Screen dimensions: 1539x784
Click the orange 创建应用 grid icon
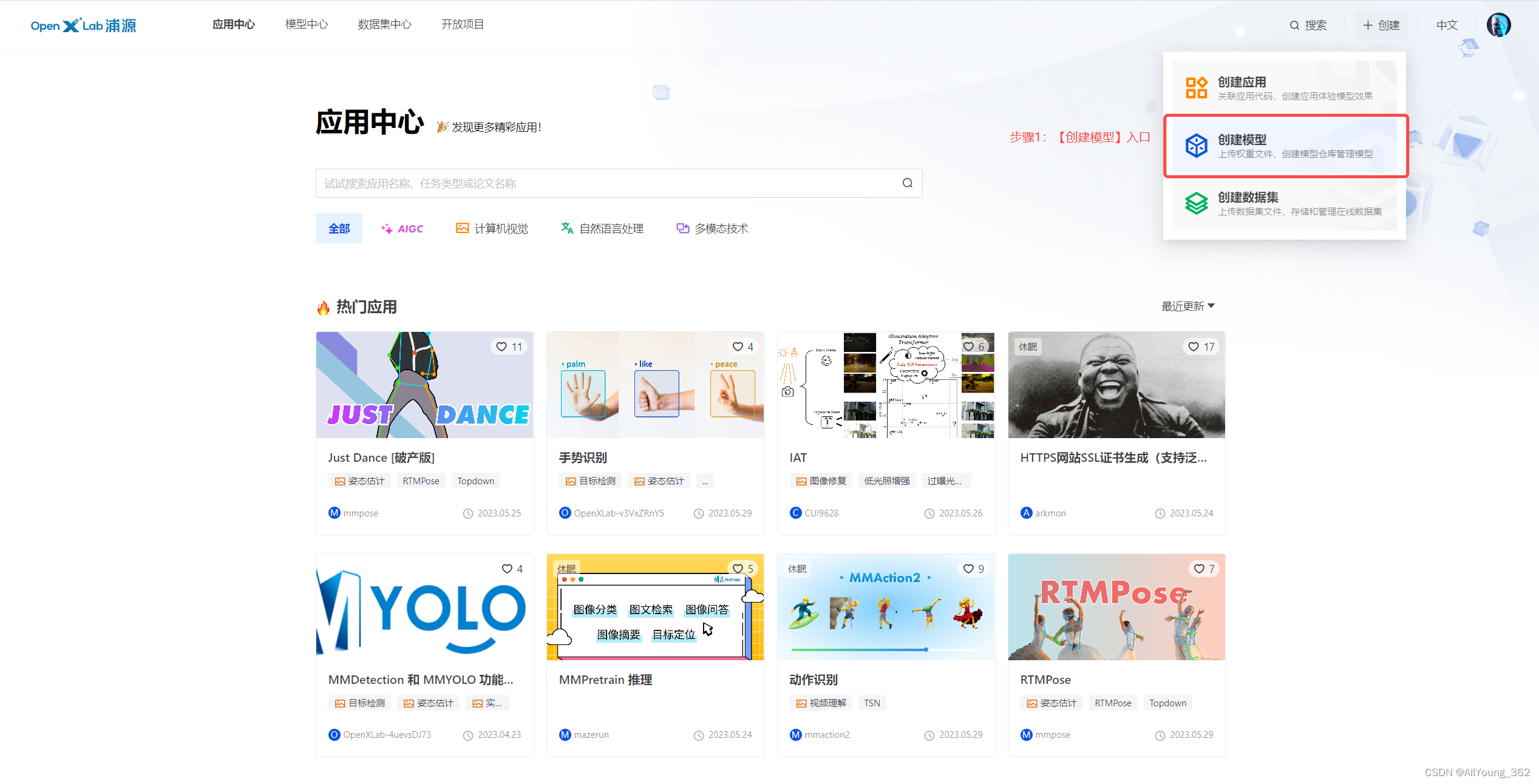click(x=1196, y=87)
